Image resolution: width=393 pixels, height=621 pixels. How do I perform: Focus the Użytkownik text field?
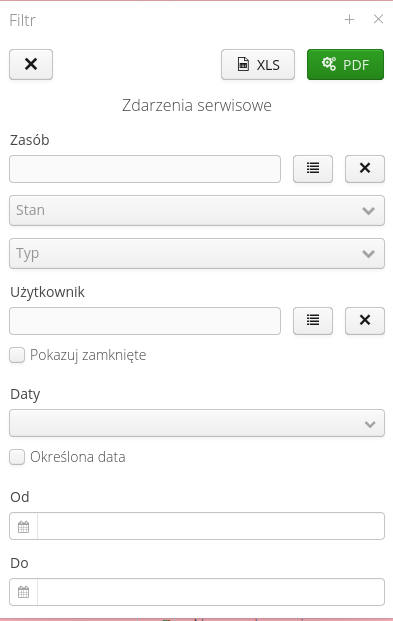pos(145,321)
